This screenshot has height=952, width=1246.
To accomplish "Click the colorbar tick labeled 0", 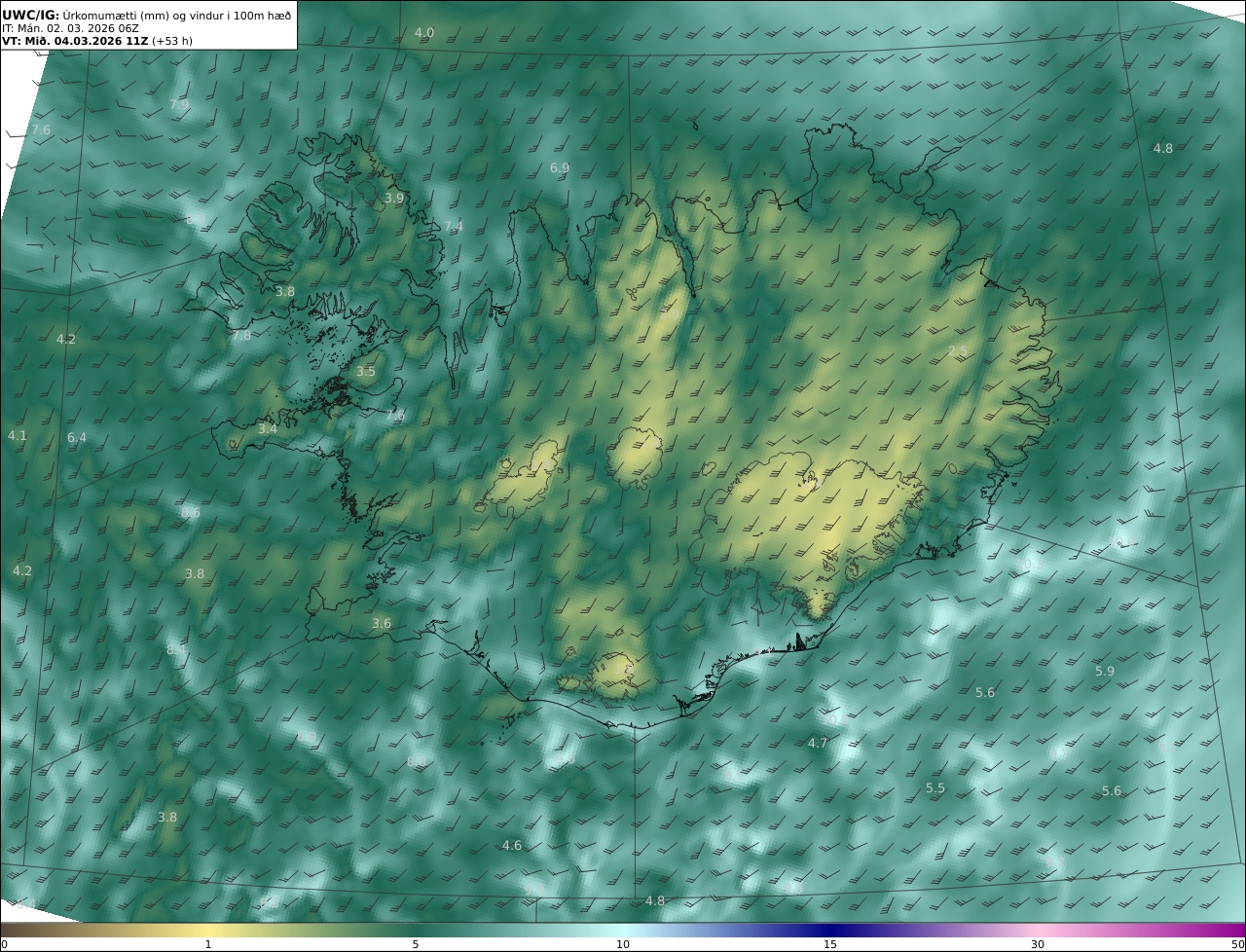I will click(4, 944).
